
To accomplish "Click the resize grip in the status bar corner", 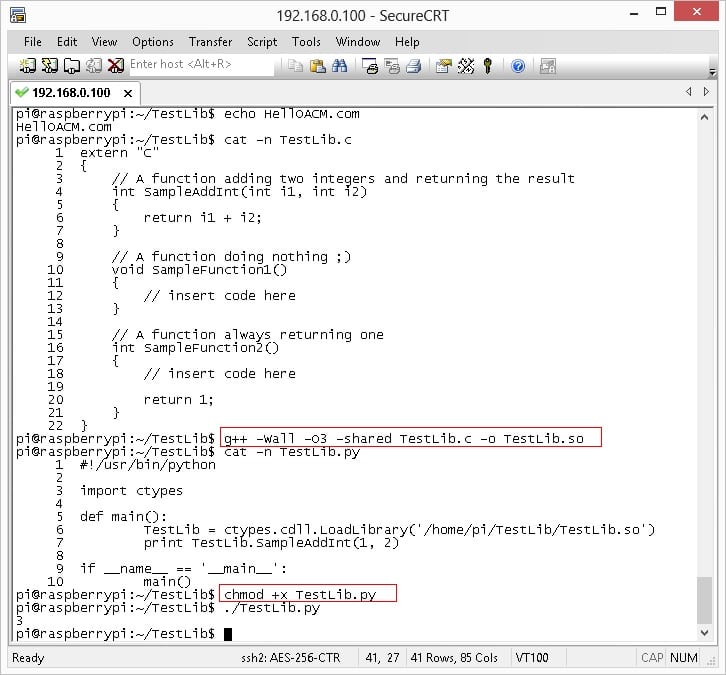I will pyautogui.click(x=711, y=662).
